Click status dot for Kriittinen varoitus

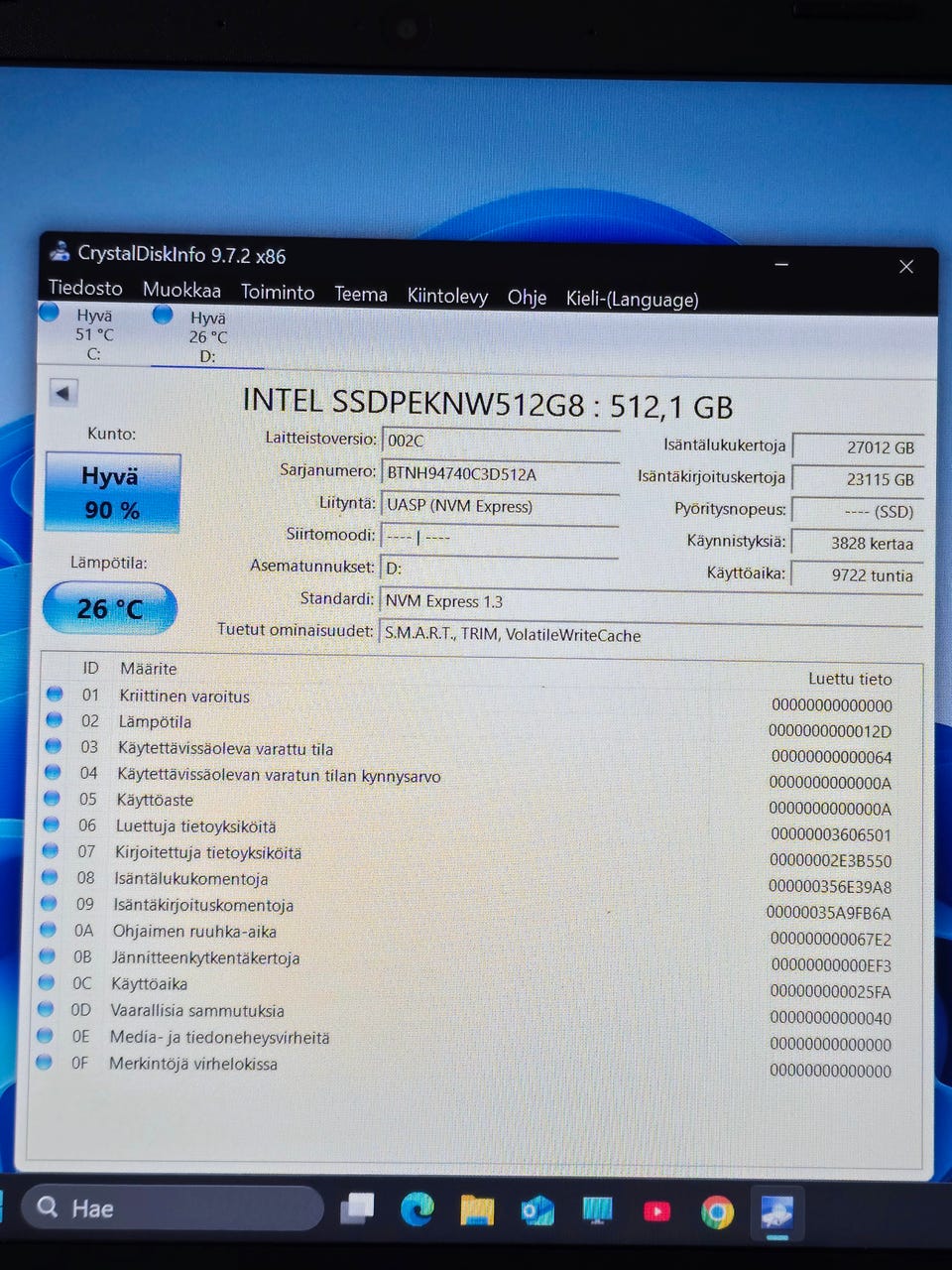coord(55,694)
